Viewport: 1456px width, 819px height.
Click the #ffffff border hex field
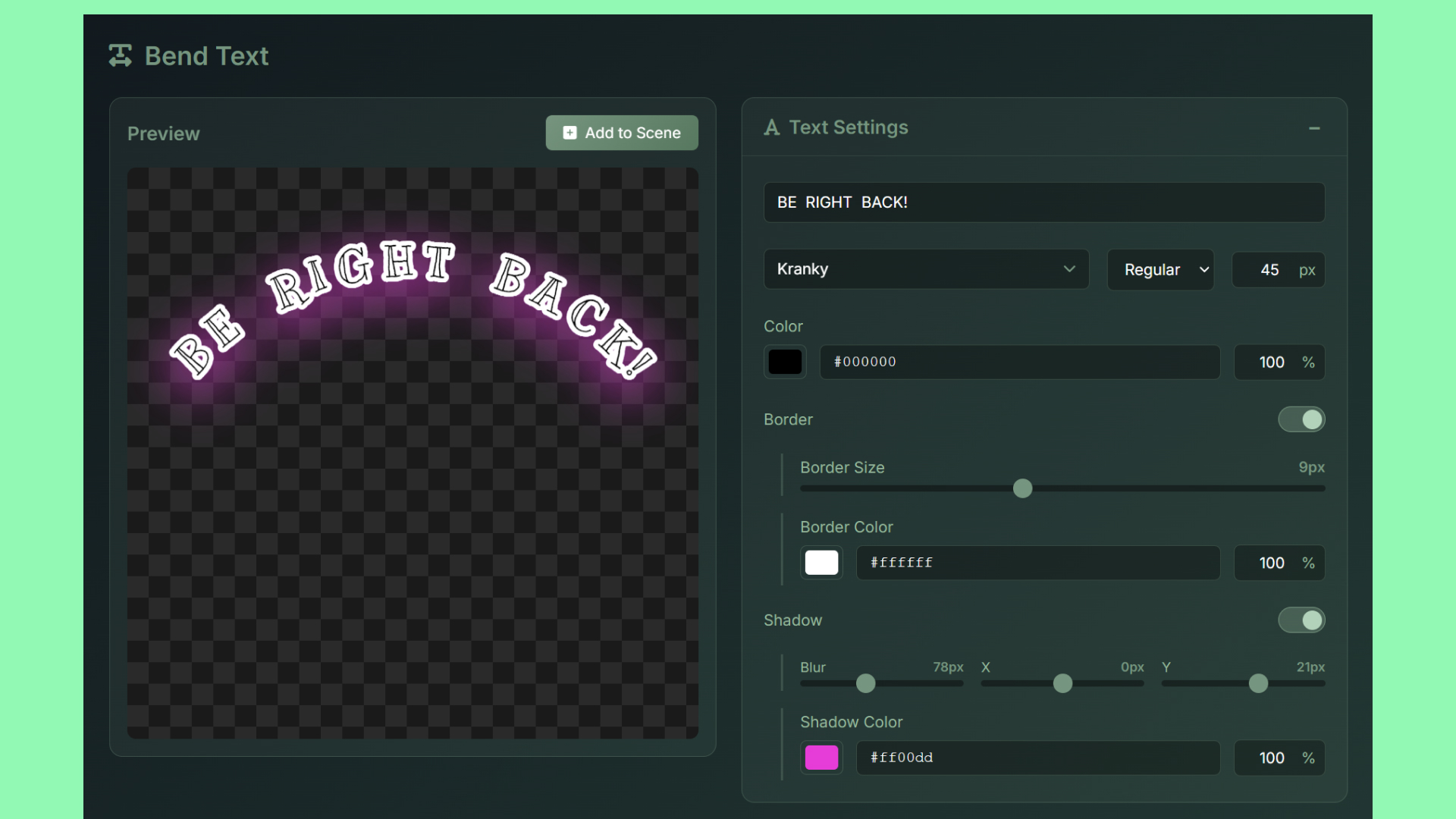tap(1037, 563)
